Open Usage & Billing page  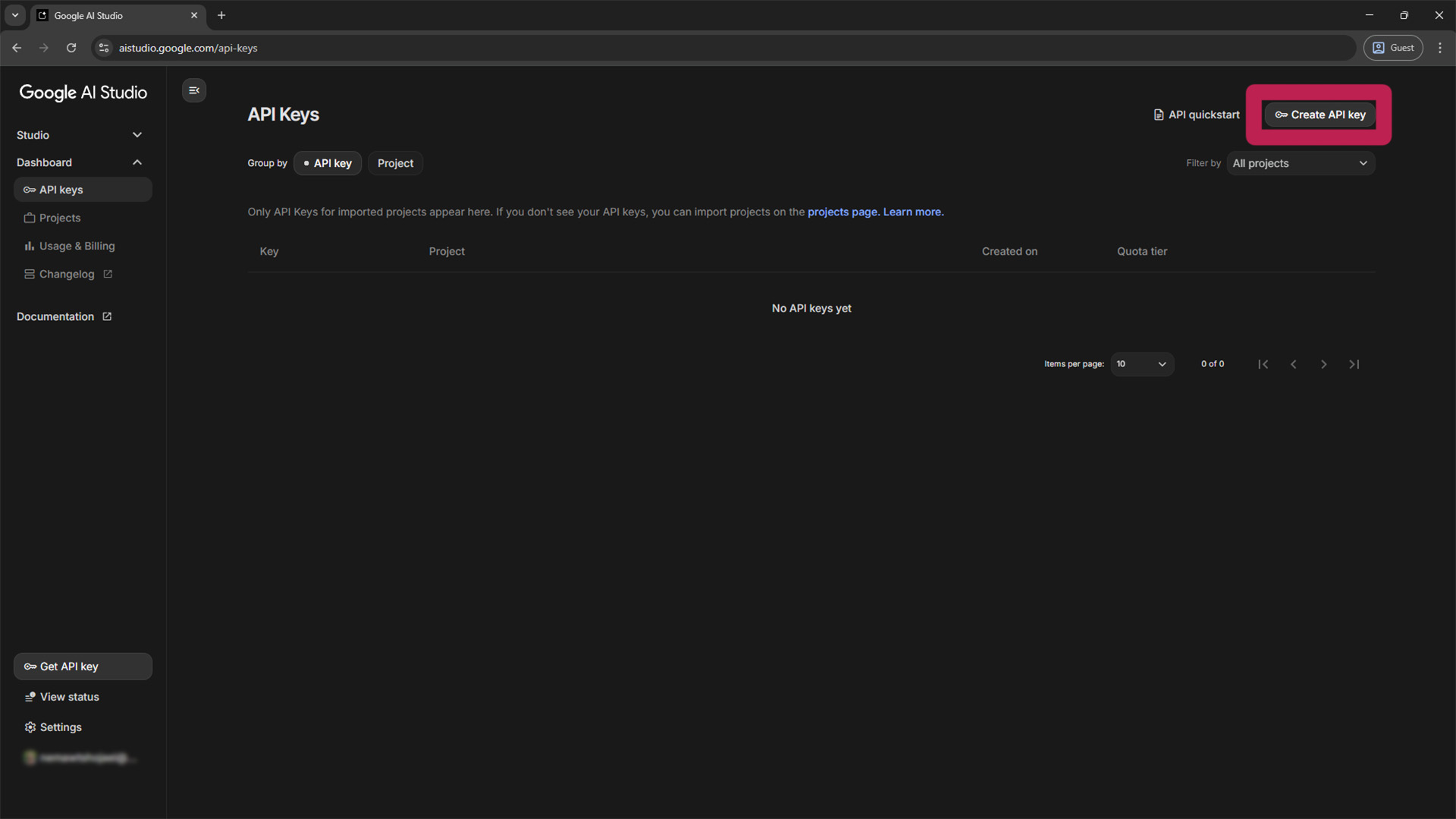click(x=83, y=246)
